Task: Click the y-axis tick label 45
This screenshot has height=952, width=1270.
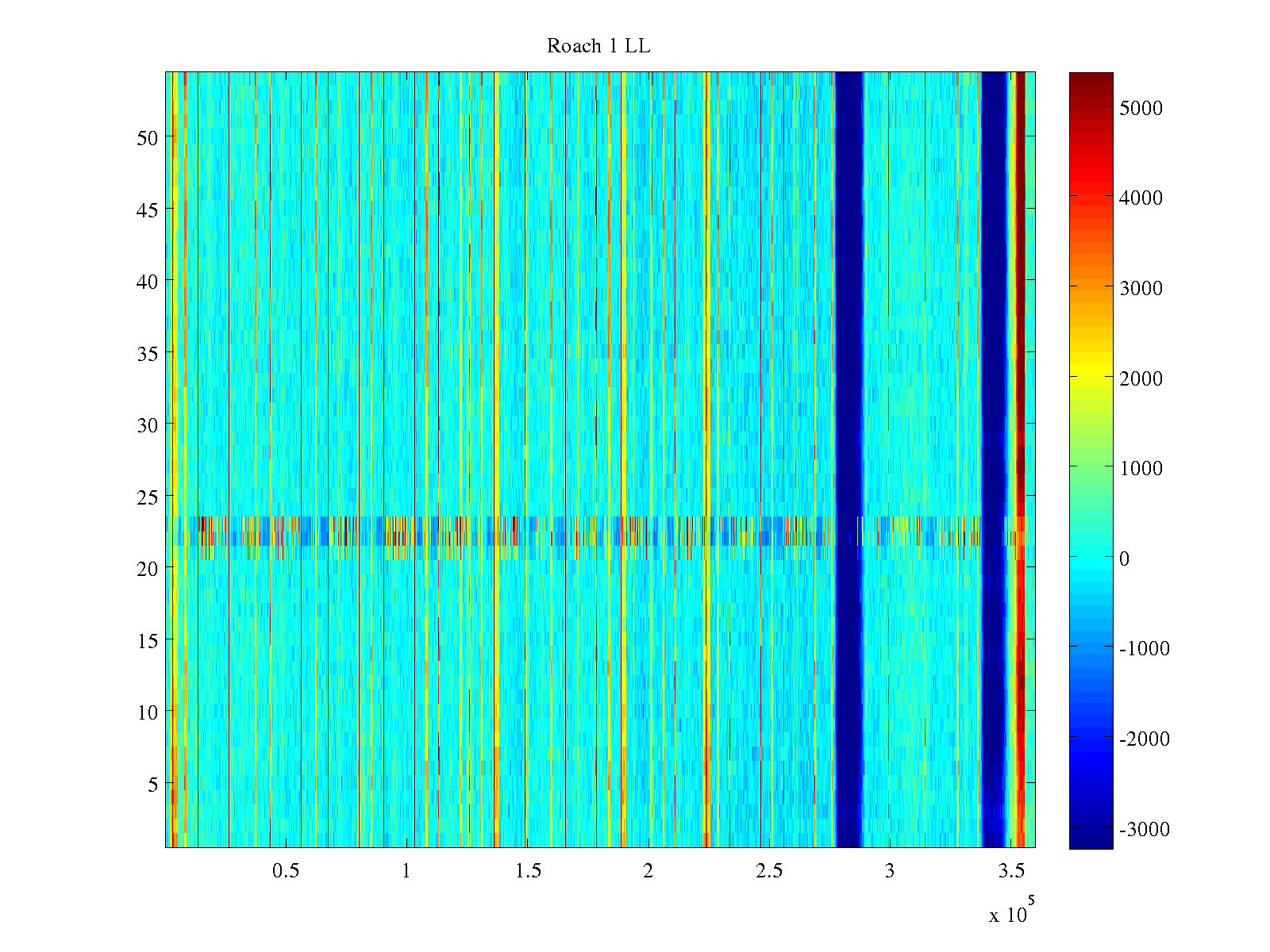Action: [148, 209]
